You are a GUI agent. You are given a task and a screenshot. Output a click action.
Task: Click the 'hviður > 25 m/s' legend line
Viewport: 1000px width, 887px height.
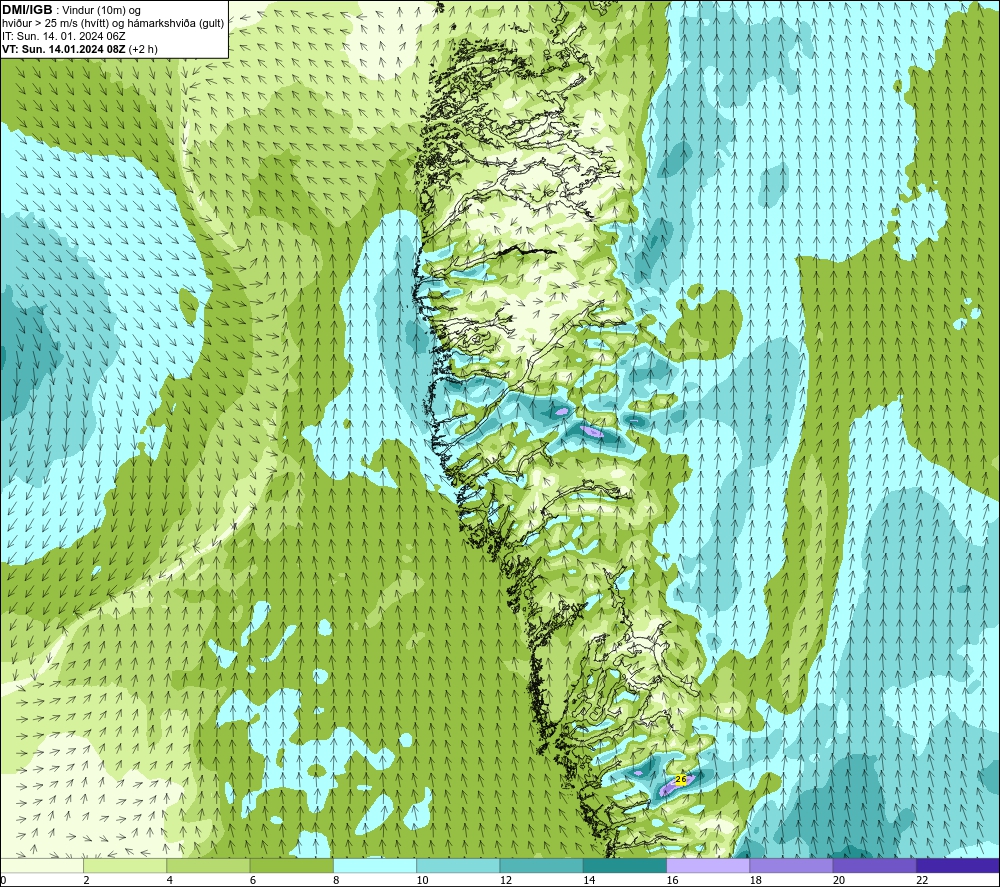(x=113, y=24)
